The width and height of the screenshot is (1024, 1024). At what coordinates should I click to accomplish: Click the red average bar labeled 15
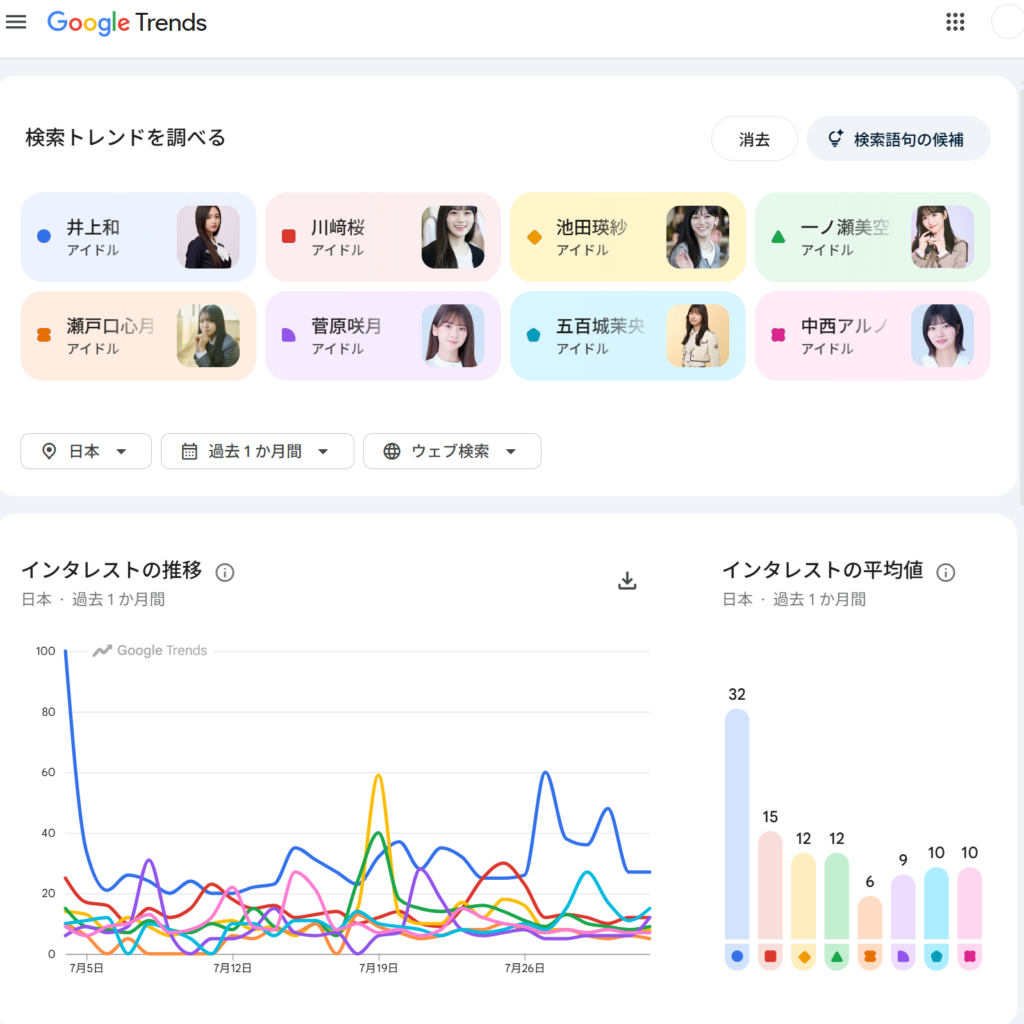coord(771,885)
